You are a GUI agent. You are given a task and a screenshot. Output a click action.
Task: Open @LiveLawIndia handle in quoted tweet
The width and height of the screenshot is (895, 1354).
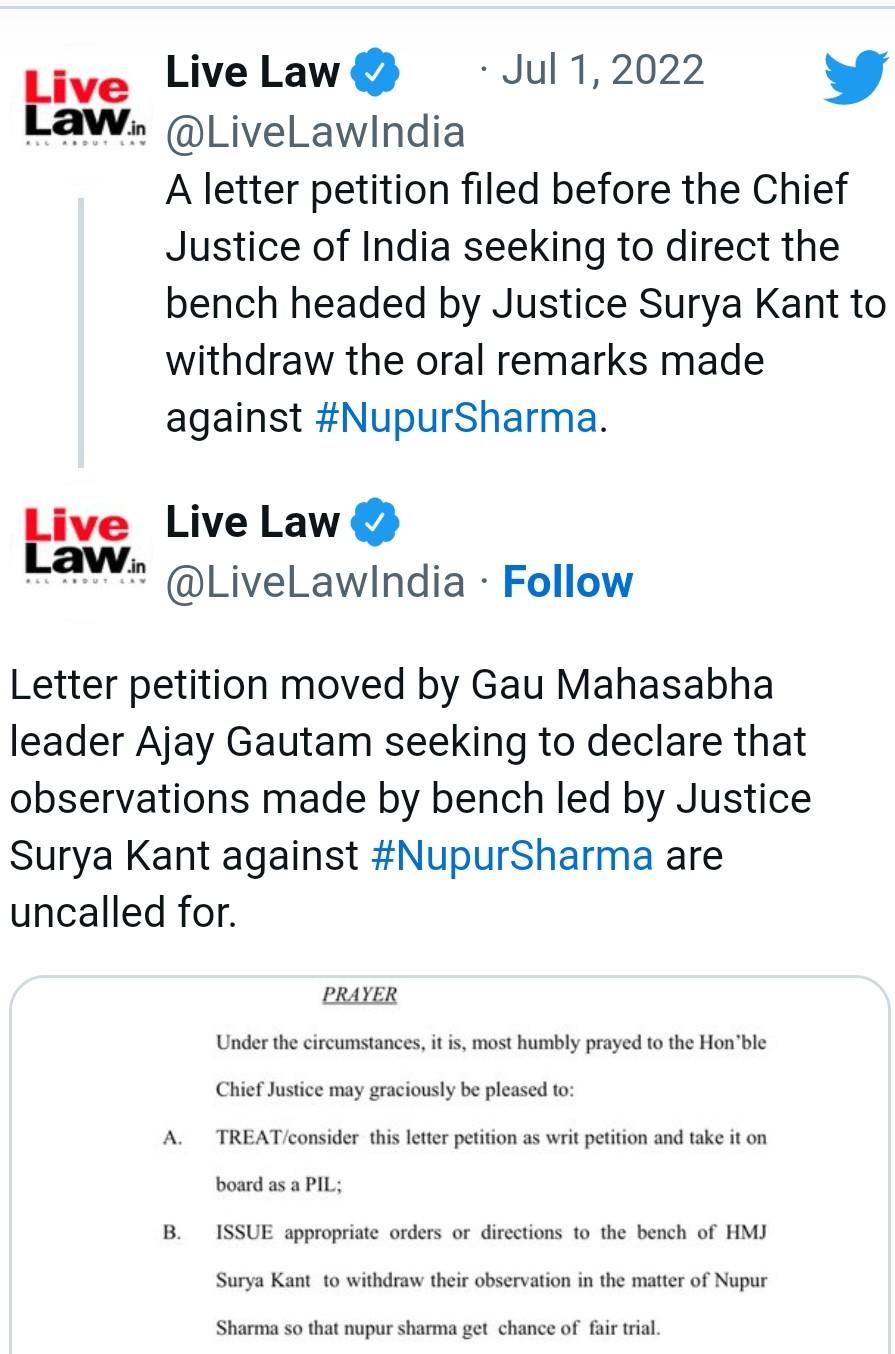pos(315,131)
